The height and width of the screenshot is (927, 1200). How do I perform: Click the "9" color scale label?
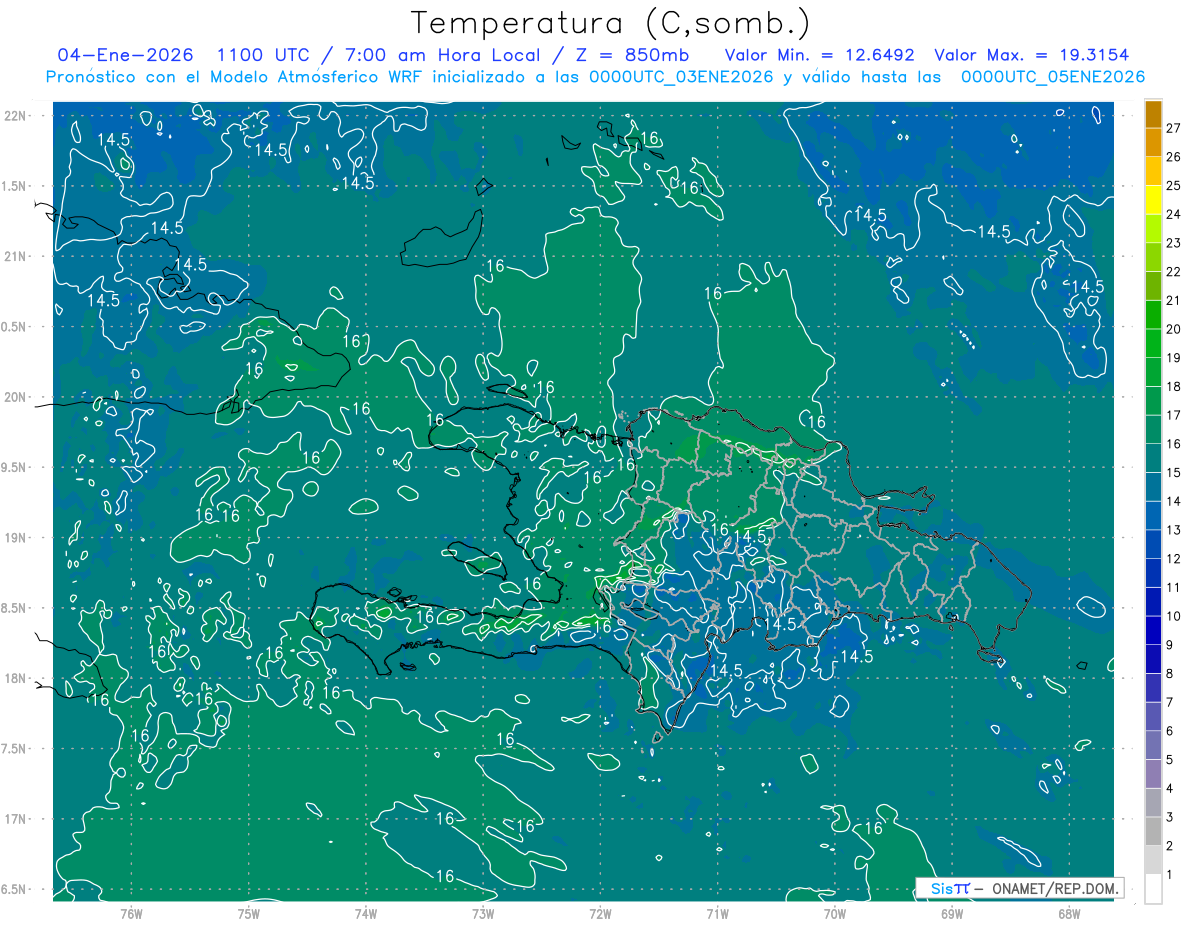pyautogui.click(x=1170, y=645)
